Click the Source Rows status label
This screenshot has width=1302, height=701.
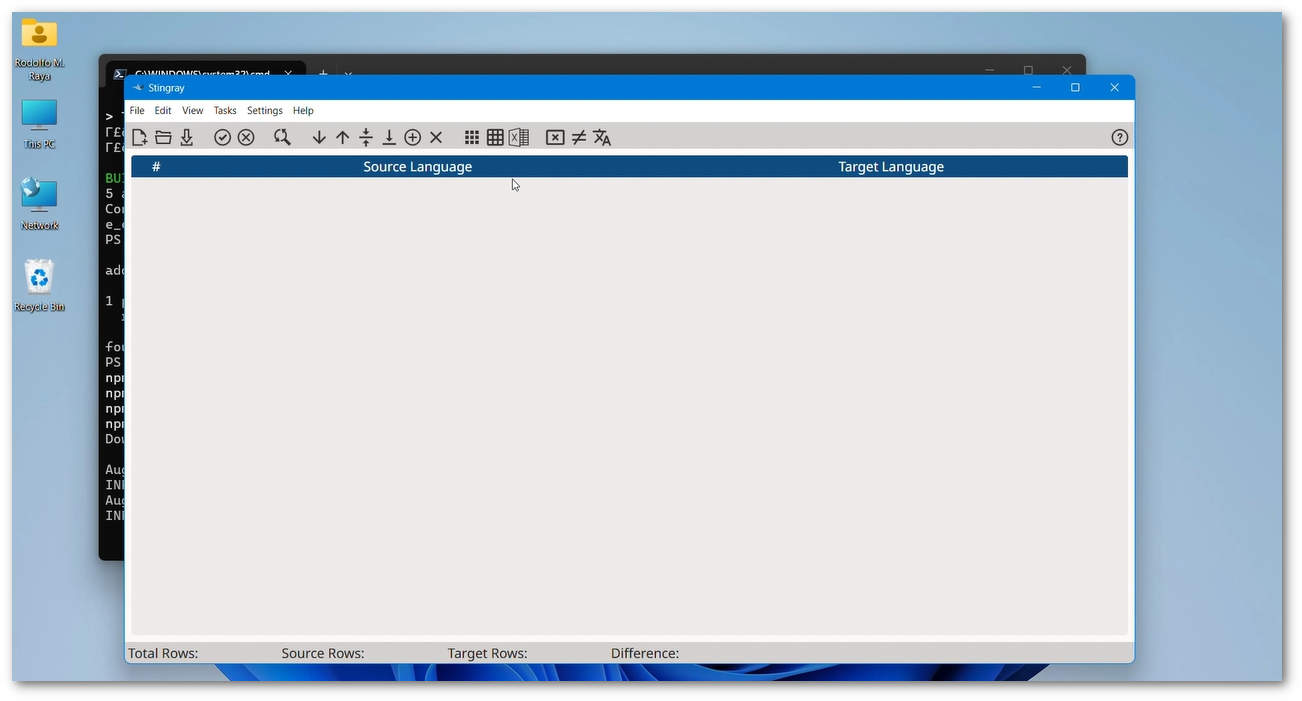coord(323,653)
